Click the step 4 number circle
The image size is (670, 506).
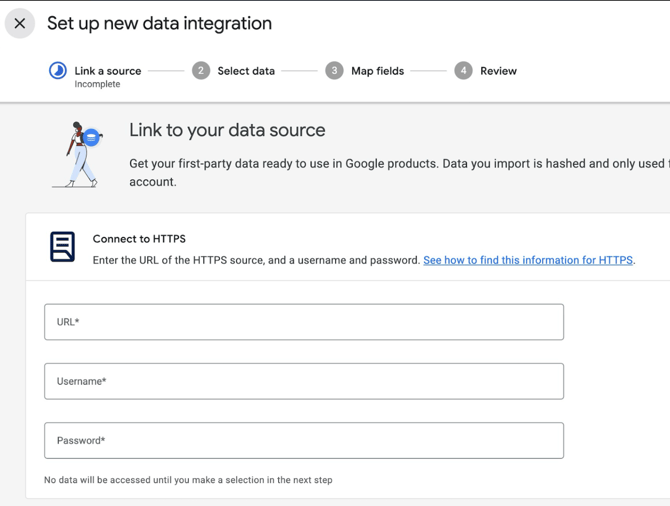463,70
